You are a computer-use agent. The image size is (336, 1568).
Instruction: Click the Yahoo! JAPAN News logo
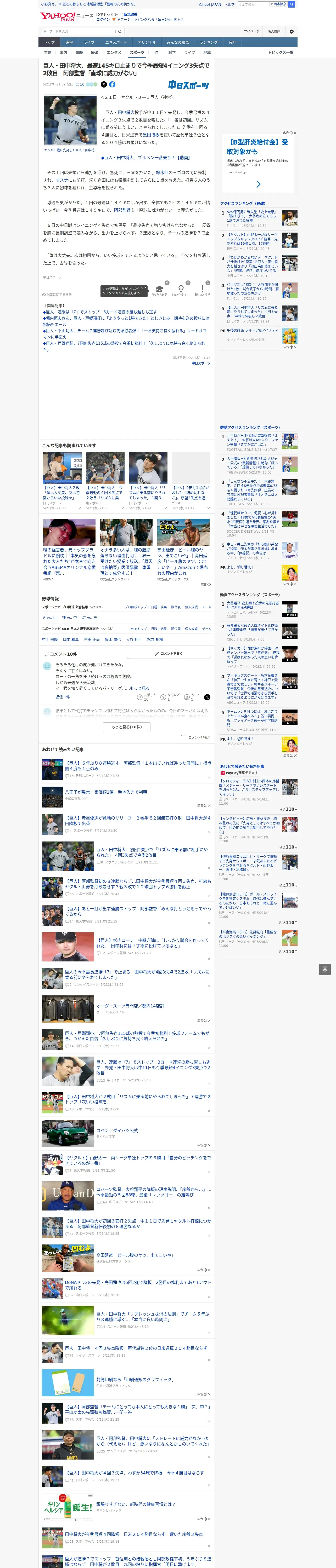tap(66, 16)
